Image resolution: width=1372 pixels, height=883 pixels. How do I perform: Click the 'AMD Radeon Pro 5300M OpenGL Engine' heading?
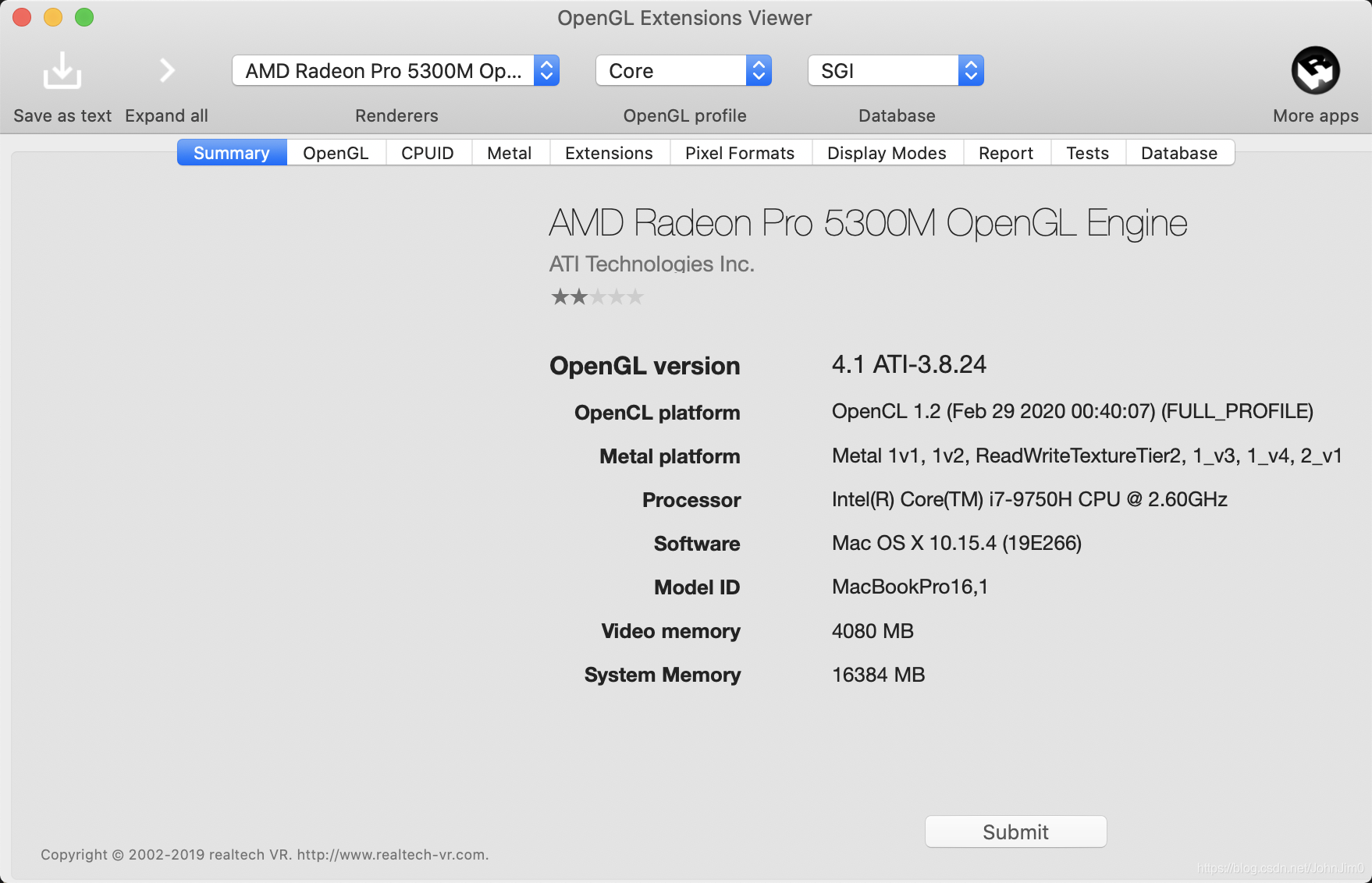click(869, 223)
